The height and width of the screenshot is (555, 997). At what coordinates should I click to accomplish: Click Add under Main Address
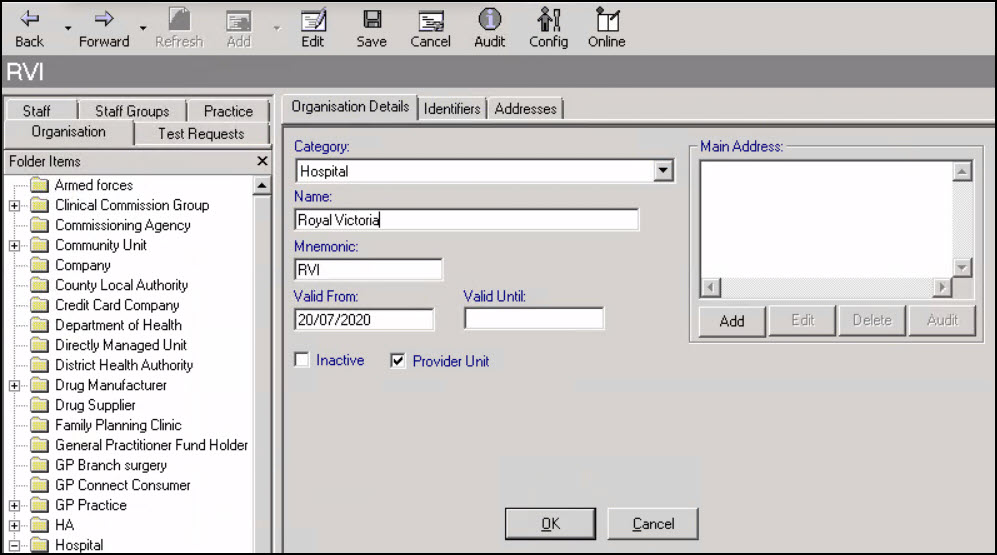(x=731, y=321)
